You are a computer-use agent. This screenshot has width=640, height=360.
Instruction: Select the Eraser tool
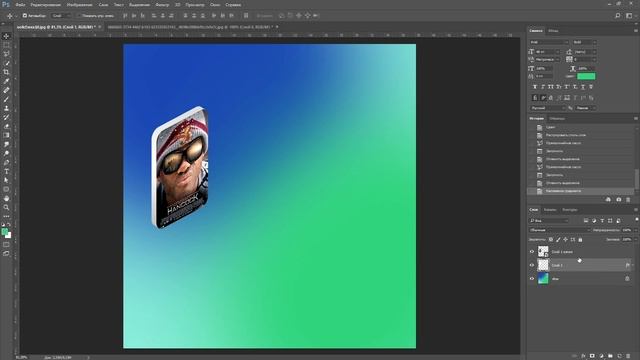point(6,126)
